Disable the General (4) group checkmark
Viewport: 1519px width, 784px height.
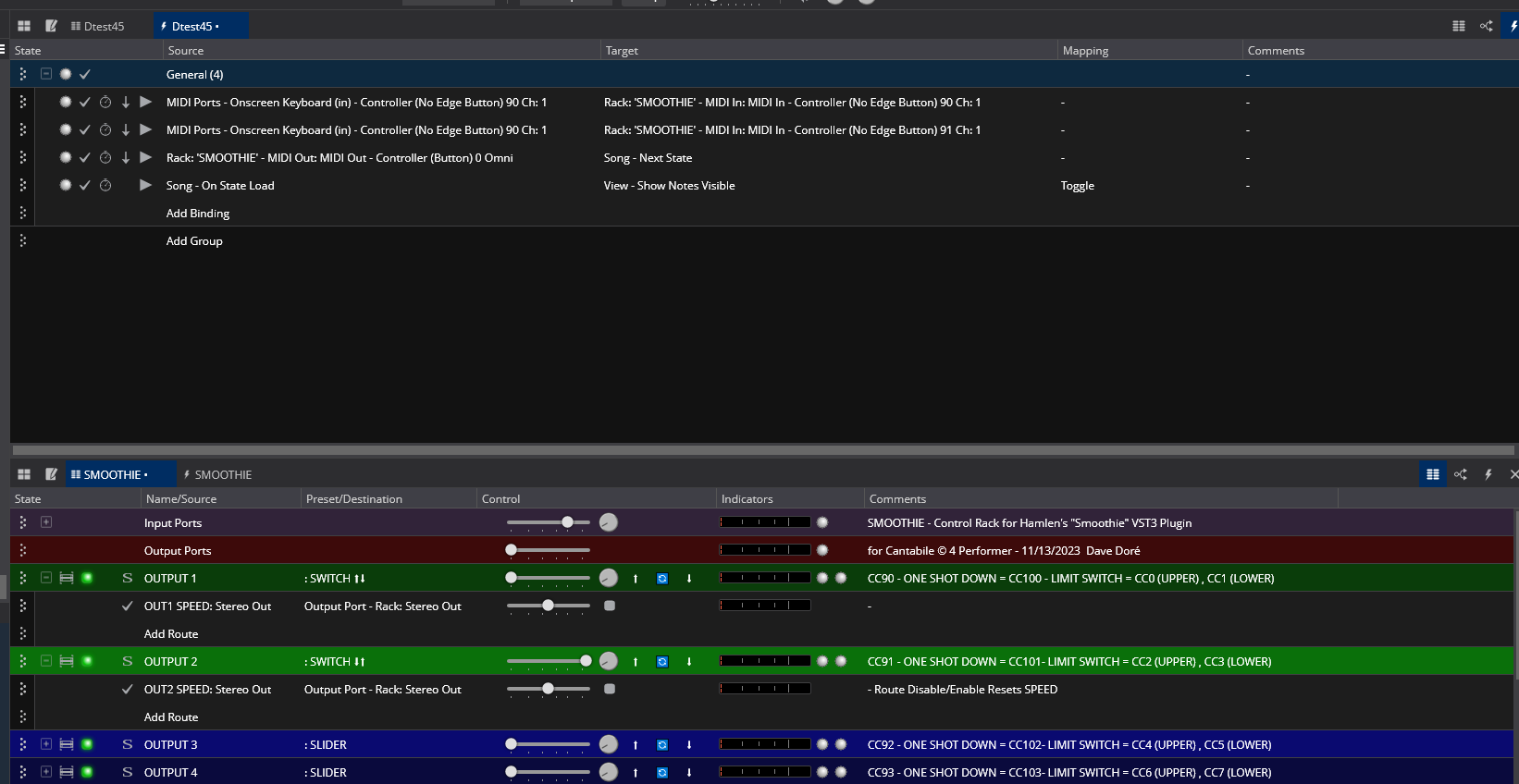85,75
